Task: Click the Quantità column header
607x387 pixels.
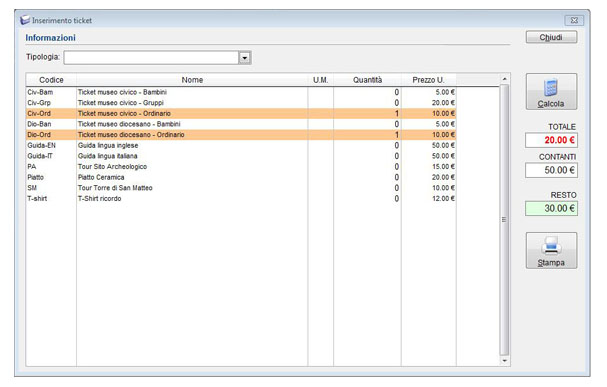Action: coord(367,80)
